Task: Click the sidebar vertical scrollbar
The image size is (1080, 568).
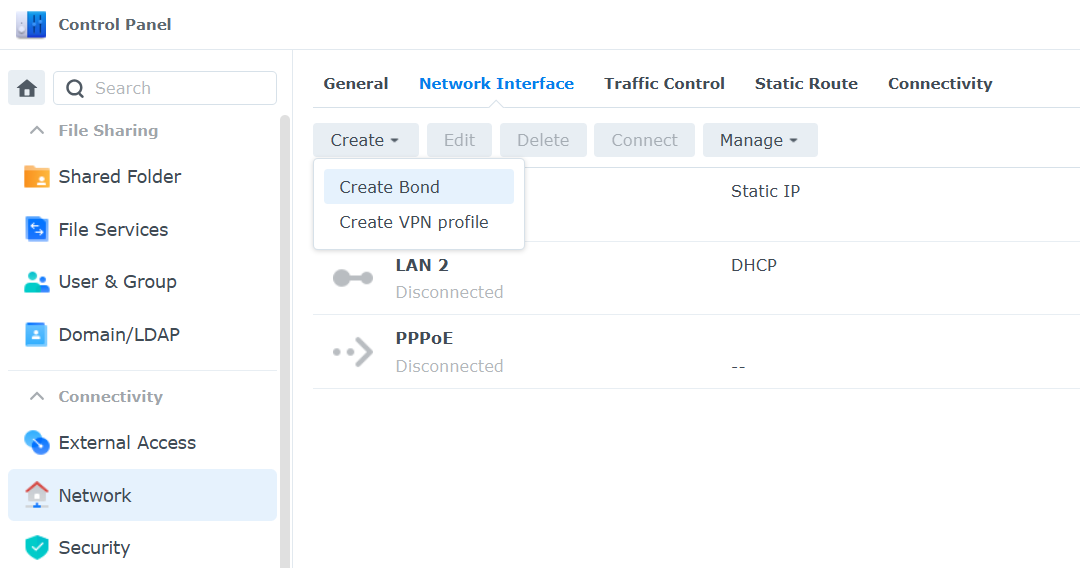Action: tap(284, 341)
